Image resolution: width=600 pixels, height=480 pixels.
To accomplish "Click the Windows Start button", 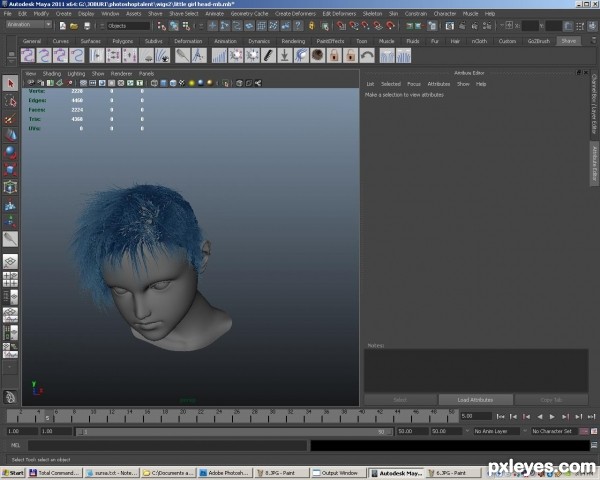I will (13, 473).
